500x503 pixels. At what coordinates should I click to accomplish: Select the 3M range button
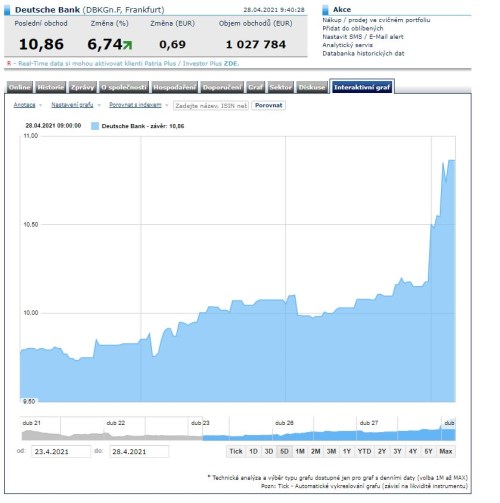[331, 452]
